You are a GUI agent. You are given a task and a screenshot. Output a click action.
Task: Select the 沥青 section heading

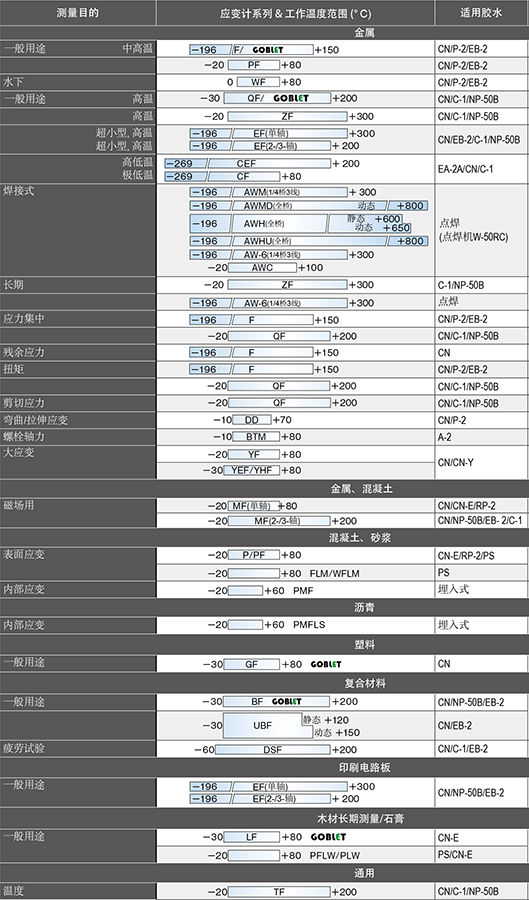point(364,607)
